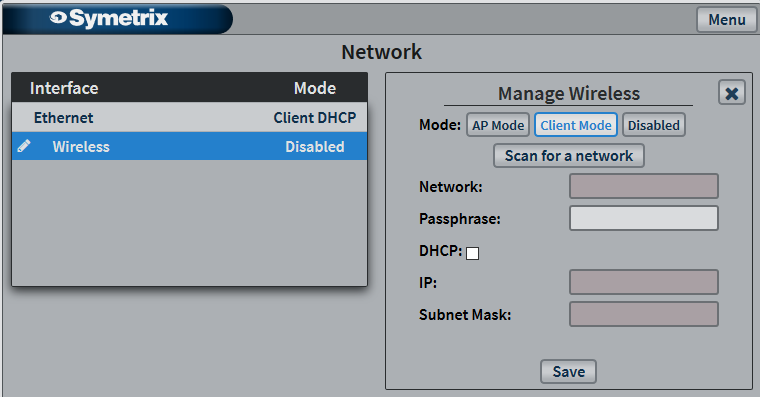
Task: Close the Manage Wireless panel with X
Action: pos(731,93)
